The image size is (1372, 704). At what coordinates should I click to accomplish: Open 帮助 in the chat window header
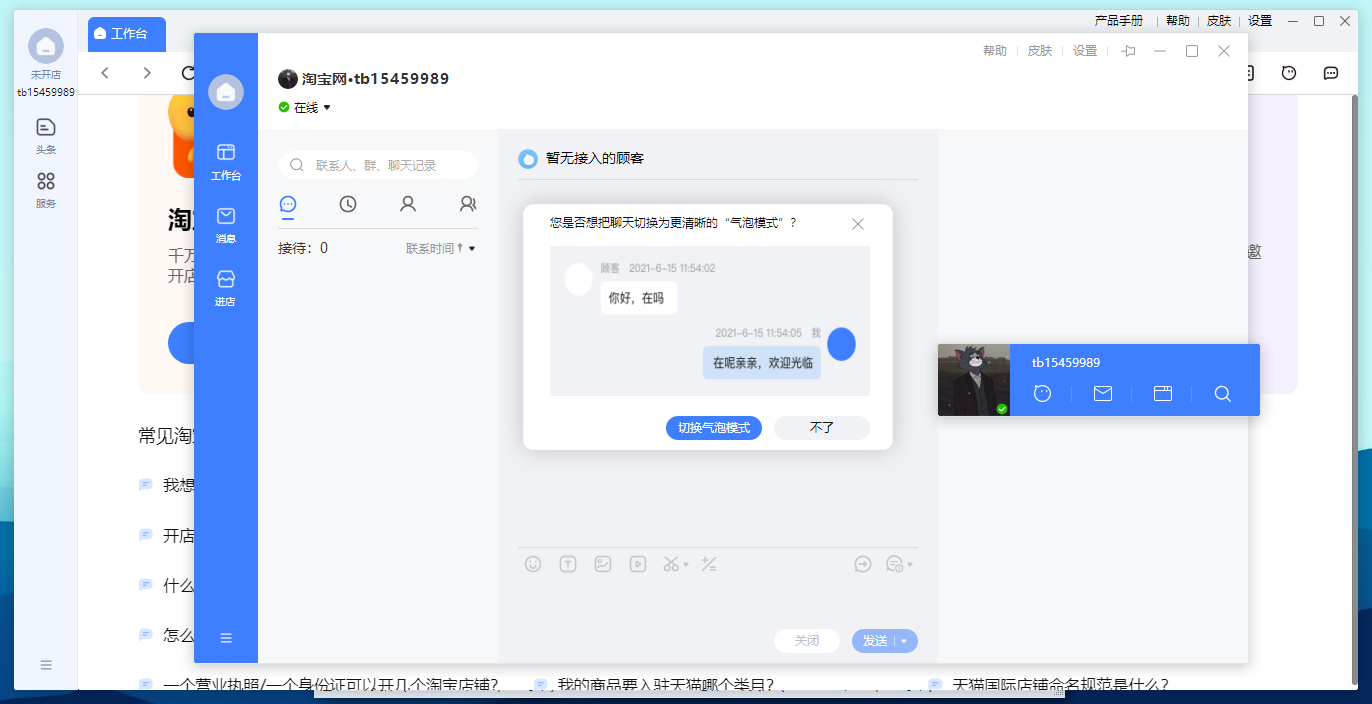click(x=995, y=51)
